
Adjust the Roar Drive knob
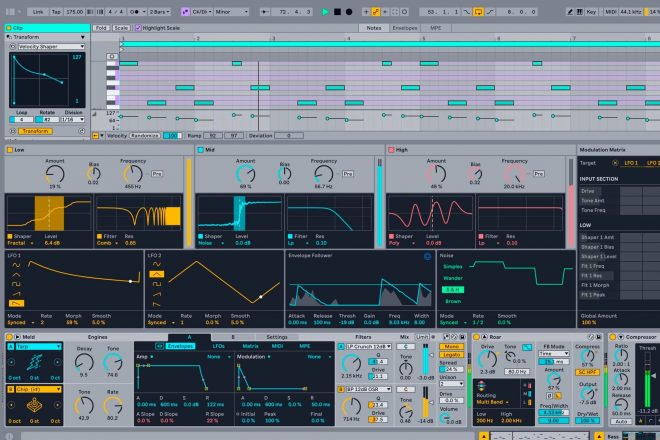coord(487,359)
